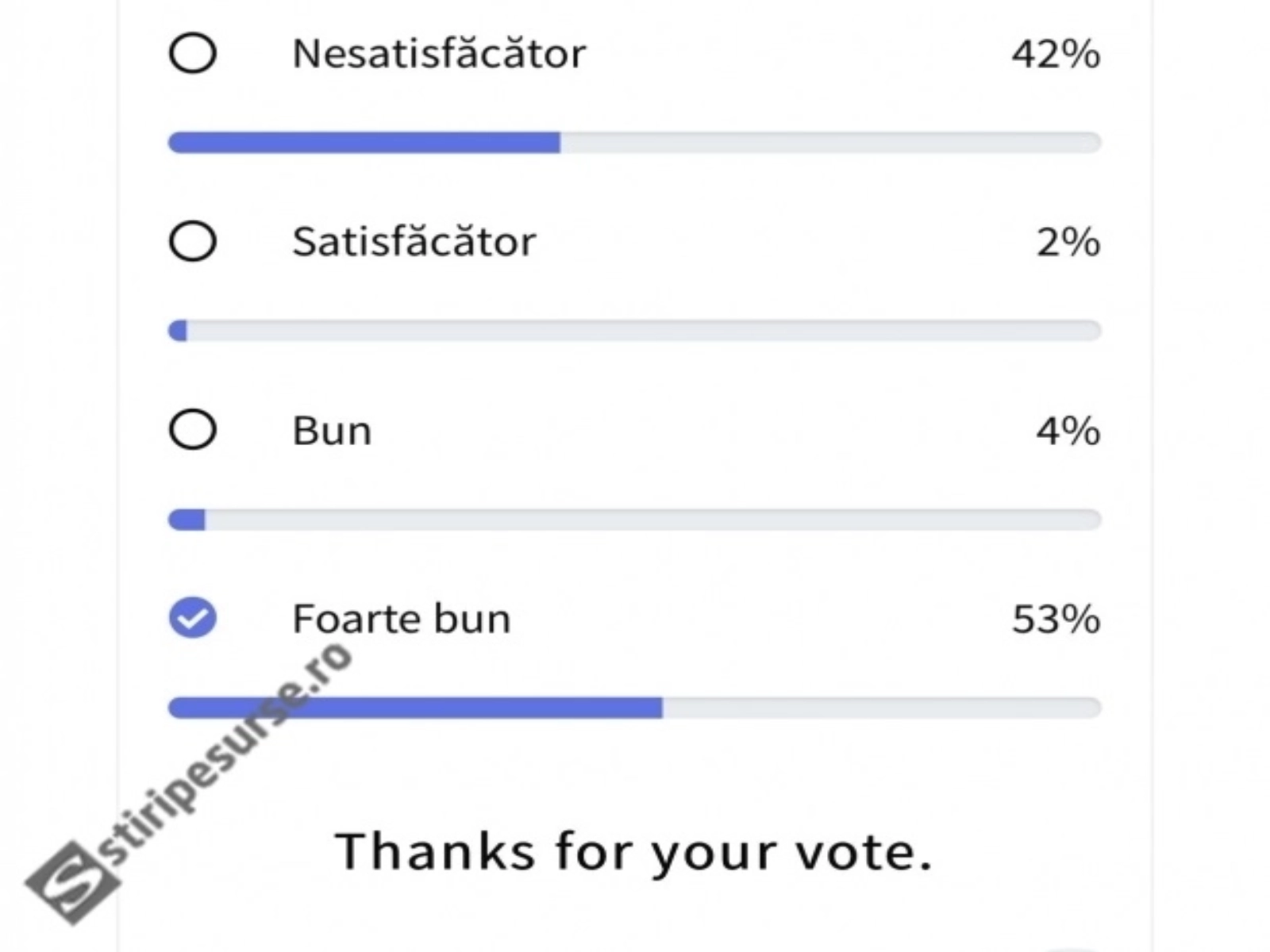Select the Satisfăcător radio button
1270x952 pixels.
(193, 241)
